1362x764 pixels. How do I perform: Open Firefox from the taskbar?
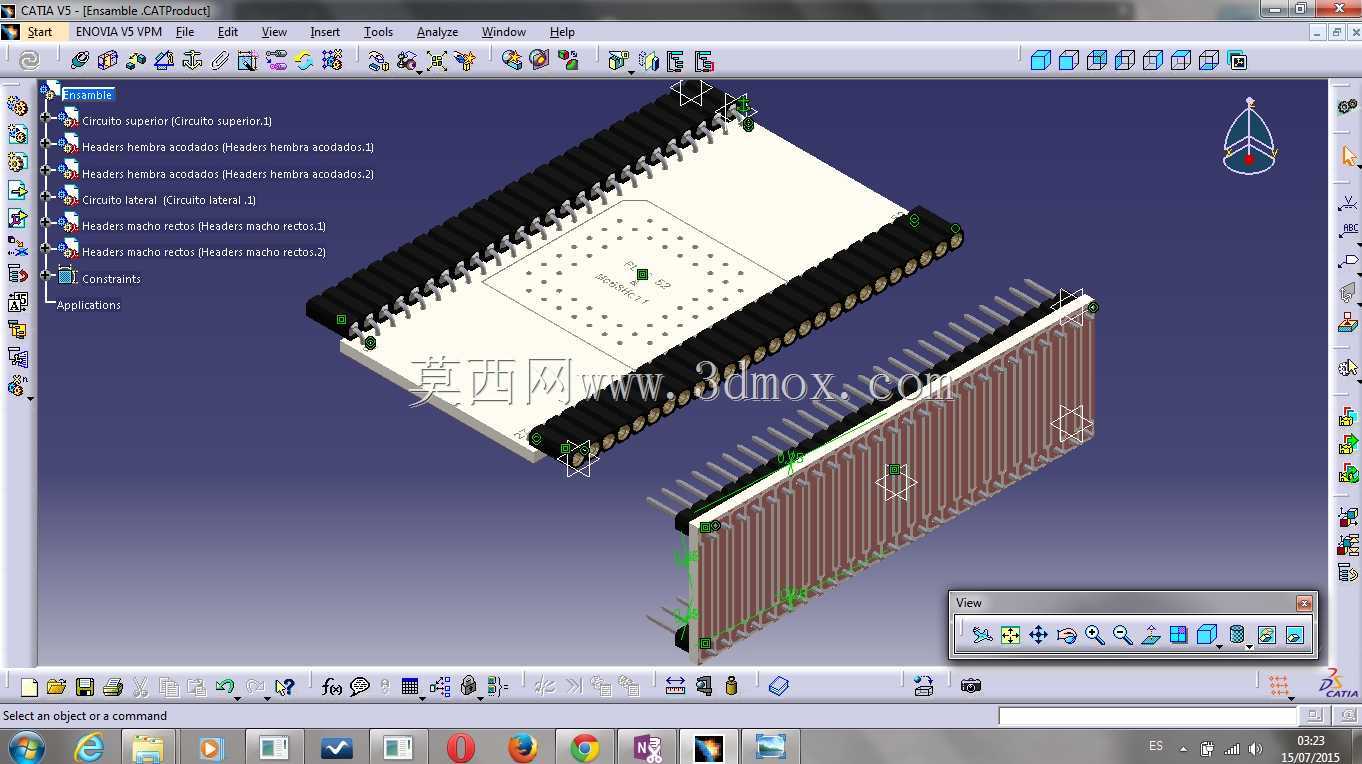point(522,747)
